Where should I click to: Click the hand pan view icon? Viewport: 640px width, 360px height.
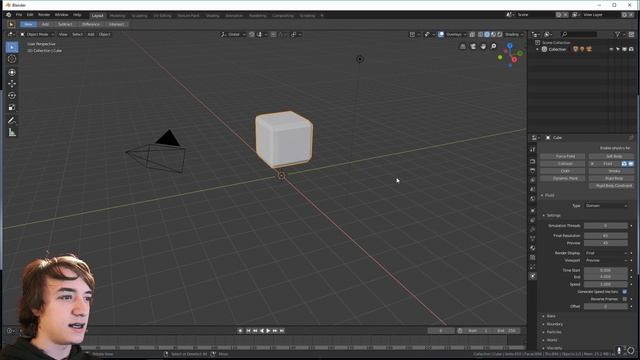click(483, 47)
